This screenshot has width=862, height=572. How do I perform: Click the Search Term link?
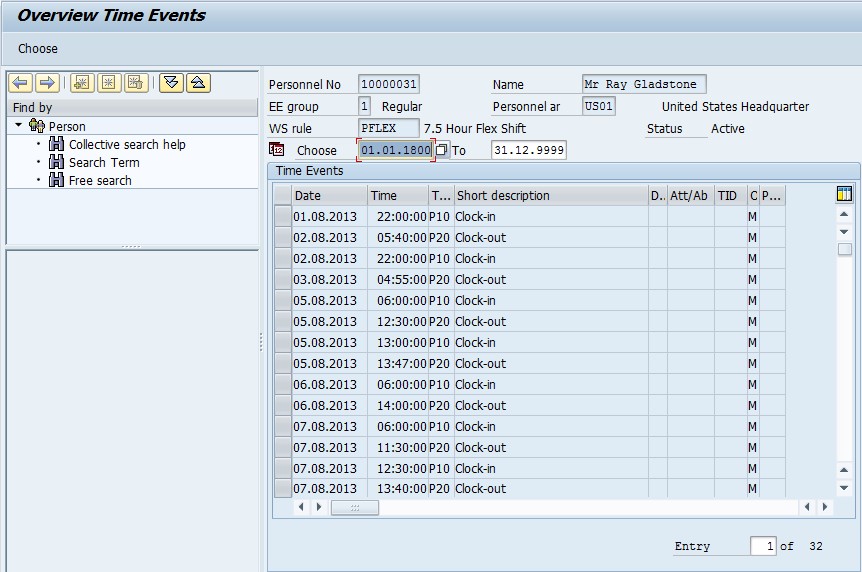pyautogui.click(x=104, y=163)
